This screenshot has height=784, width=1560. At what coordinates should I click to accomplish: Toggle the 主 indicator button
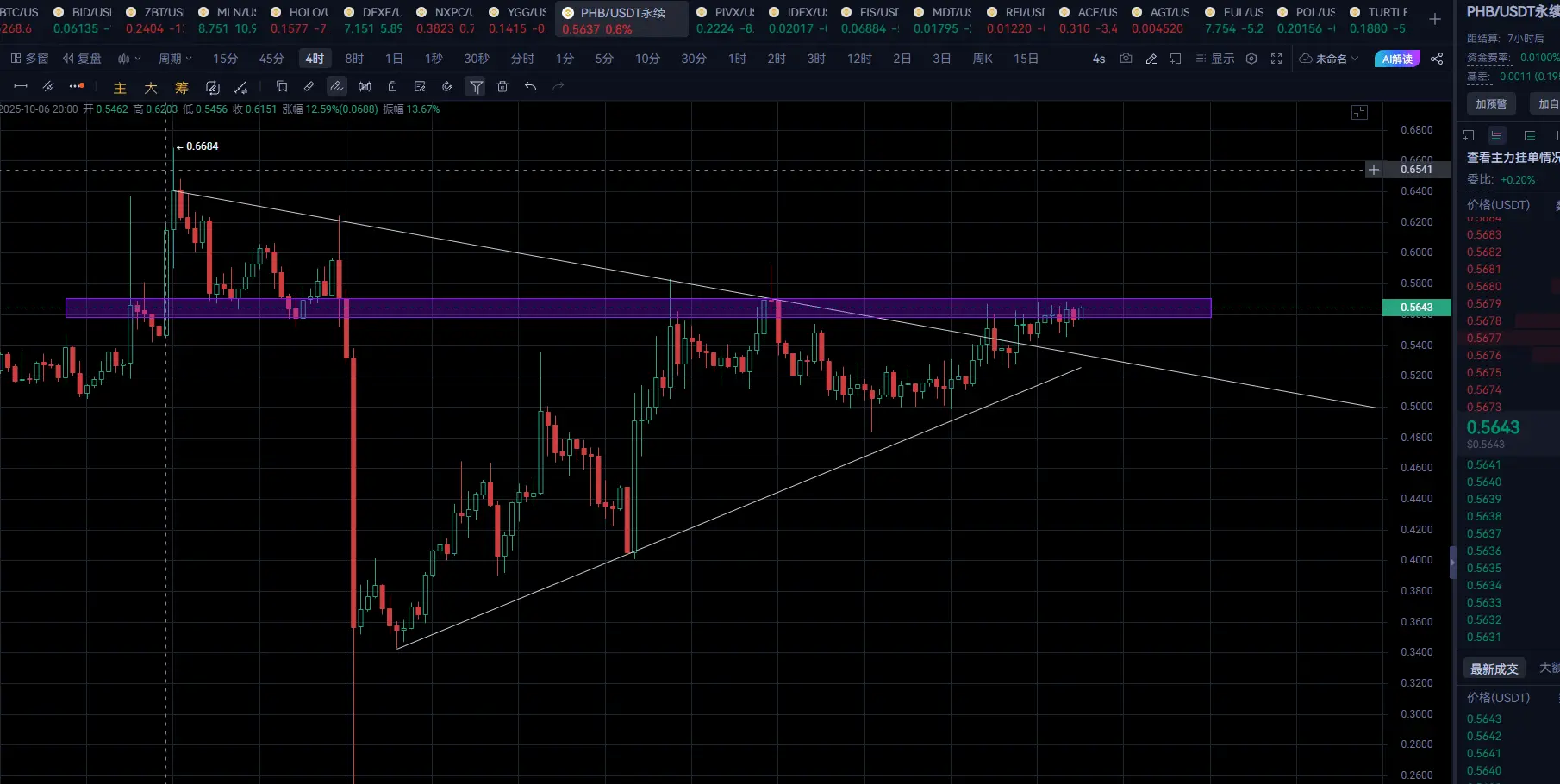click(x=120, y=88)
